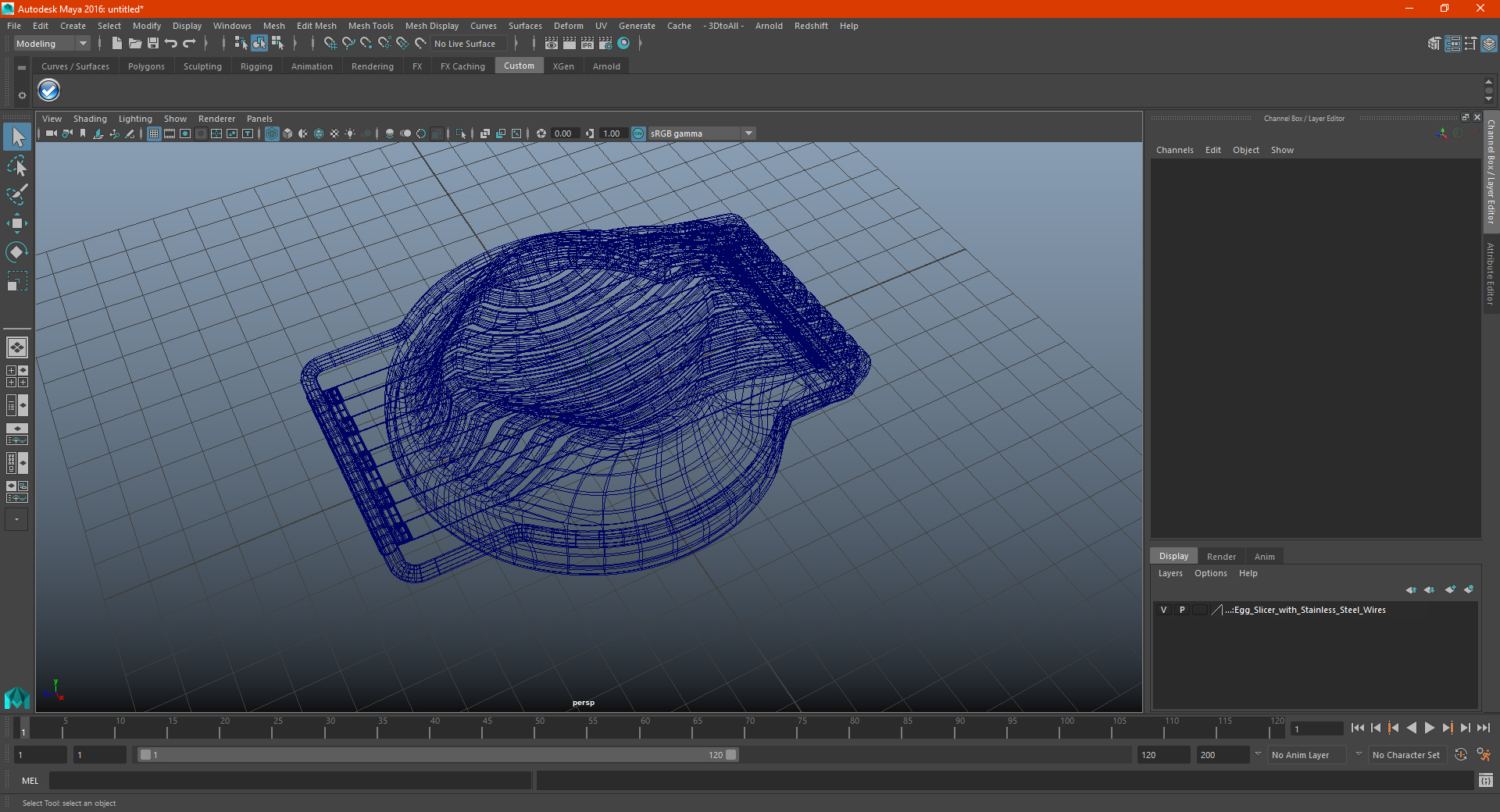Open render settings window
This screenshot has width=1500, height=812.
605,44
